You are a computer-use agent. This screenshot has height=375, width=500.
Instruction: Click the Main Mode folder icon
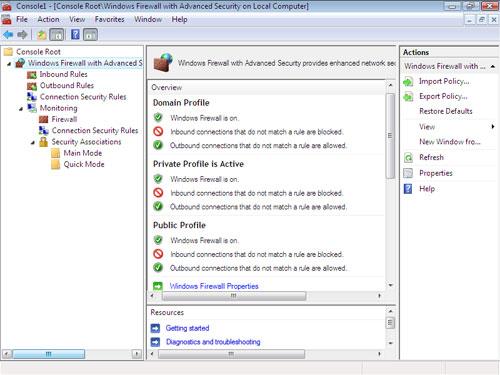click(x=56, y=153)
